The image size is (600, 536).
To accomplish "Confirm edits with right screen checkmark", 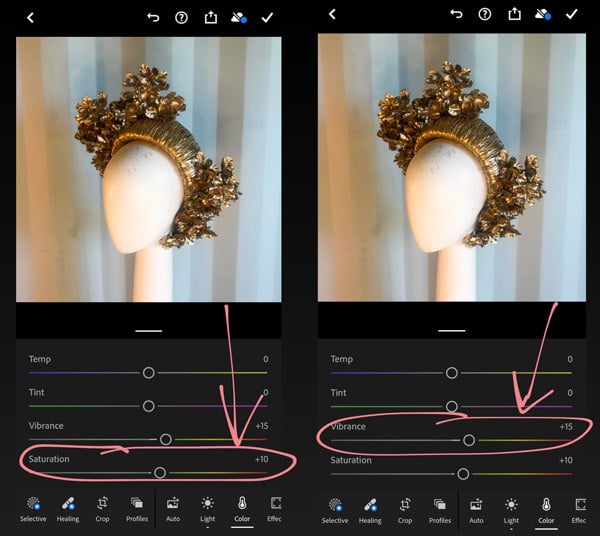I will pyautogui.click(x=571, y=15).
